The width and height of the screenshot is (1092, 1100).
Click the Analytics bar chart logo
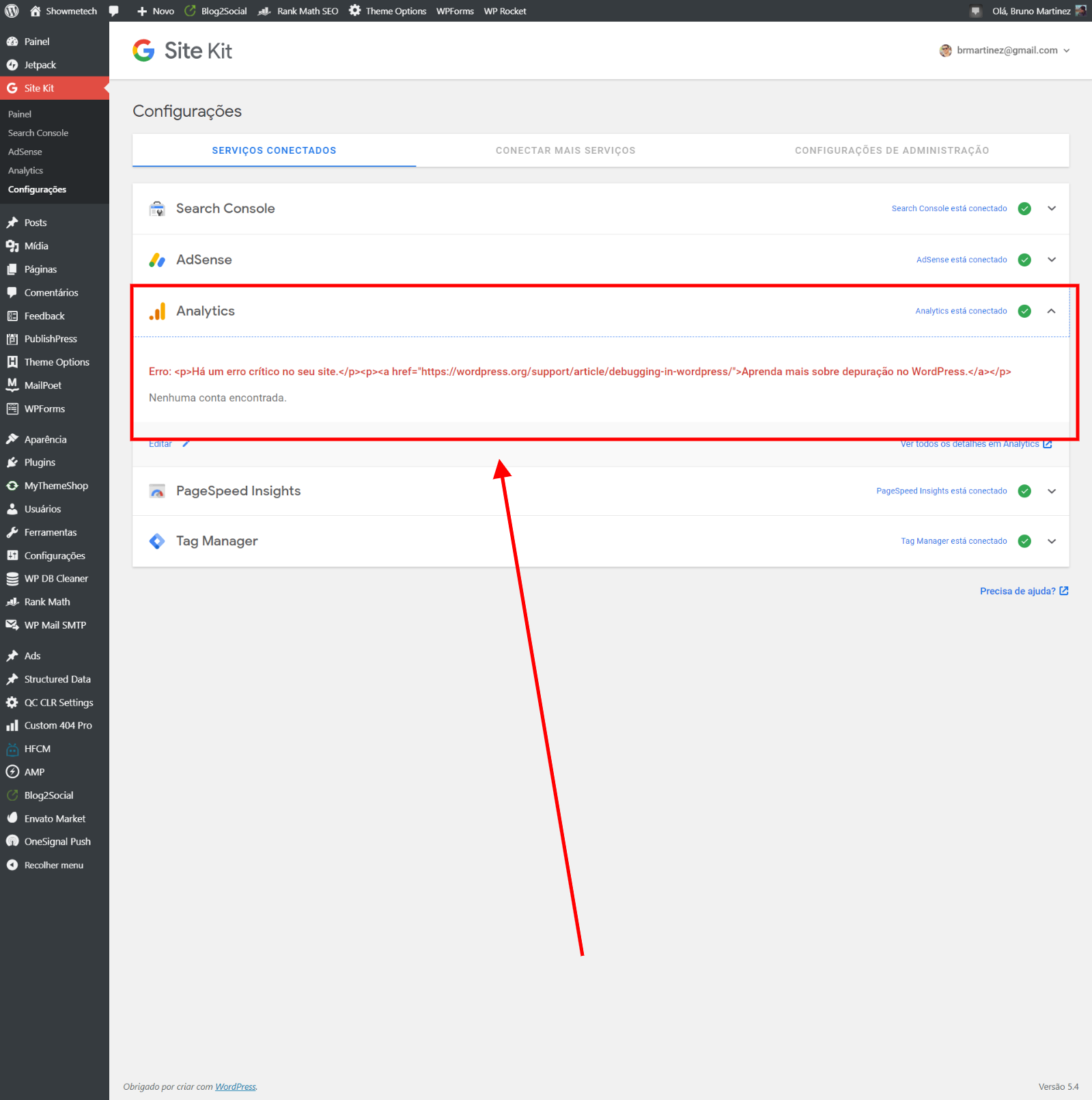coord(157,312)
